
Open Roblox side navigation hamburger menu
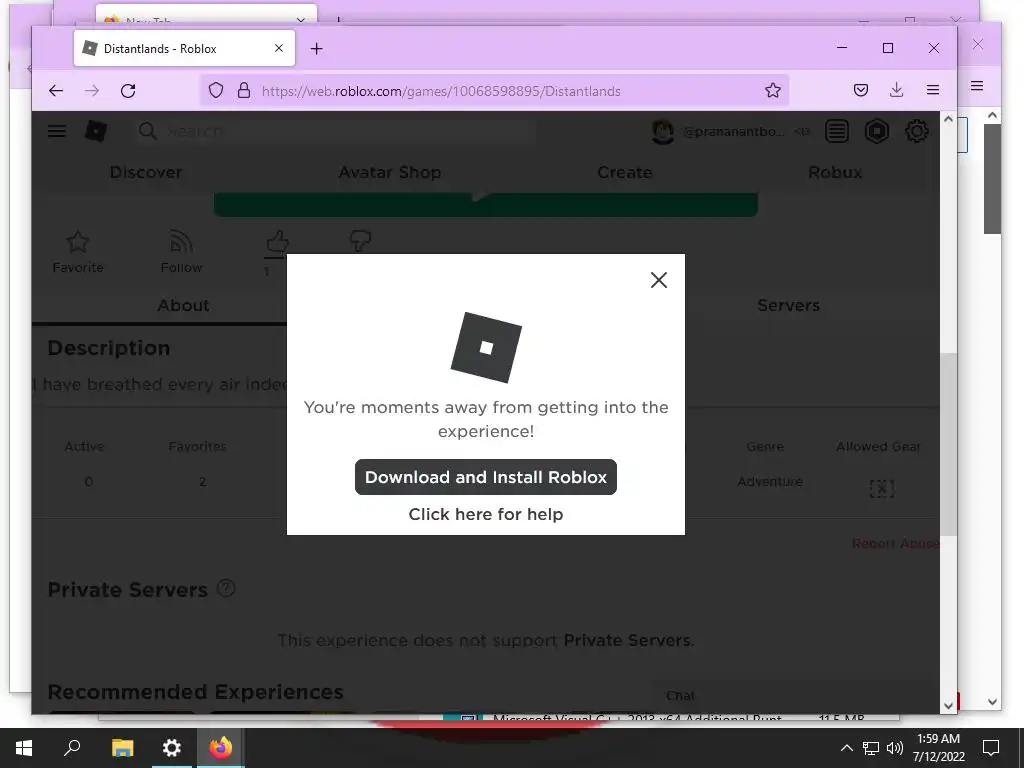pyautogui.click(x=57, y=131)
